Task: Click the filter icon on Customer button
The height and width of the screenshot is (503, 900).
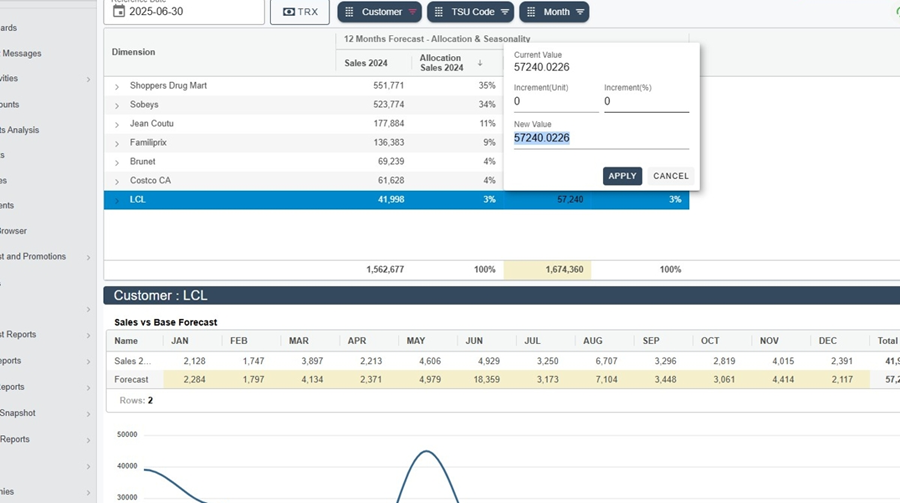Action: pos(412,11)
